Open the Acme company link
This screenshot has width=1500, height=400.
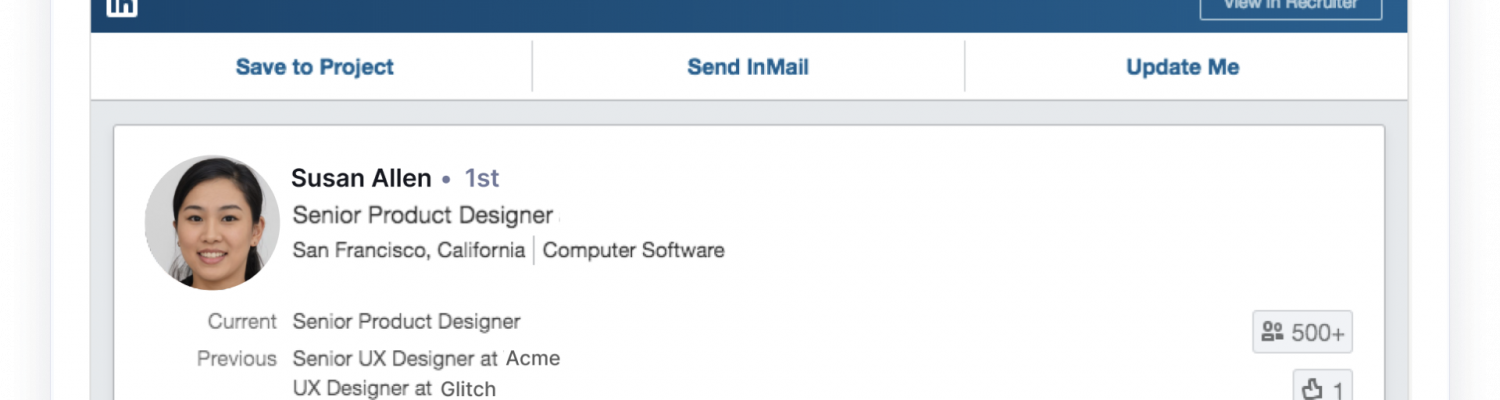[x=533, y=358]
